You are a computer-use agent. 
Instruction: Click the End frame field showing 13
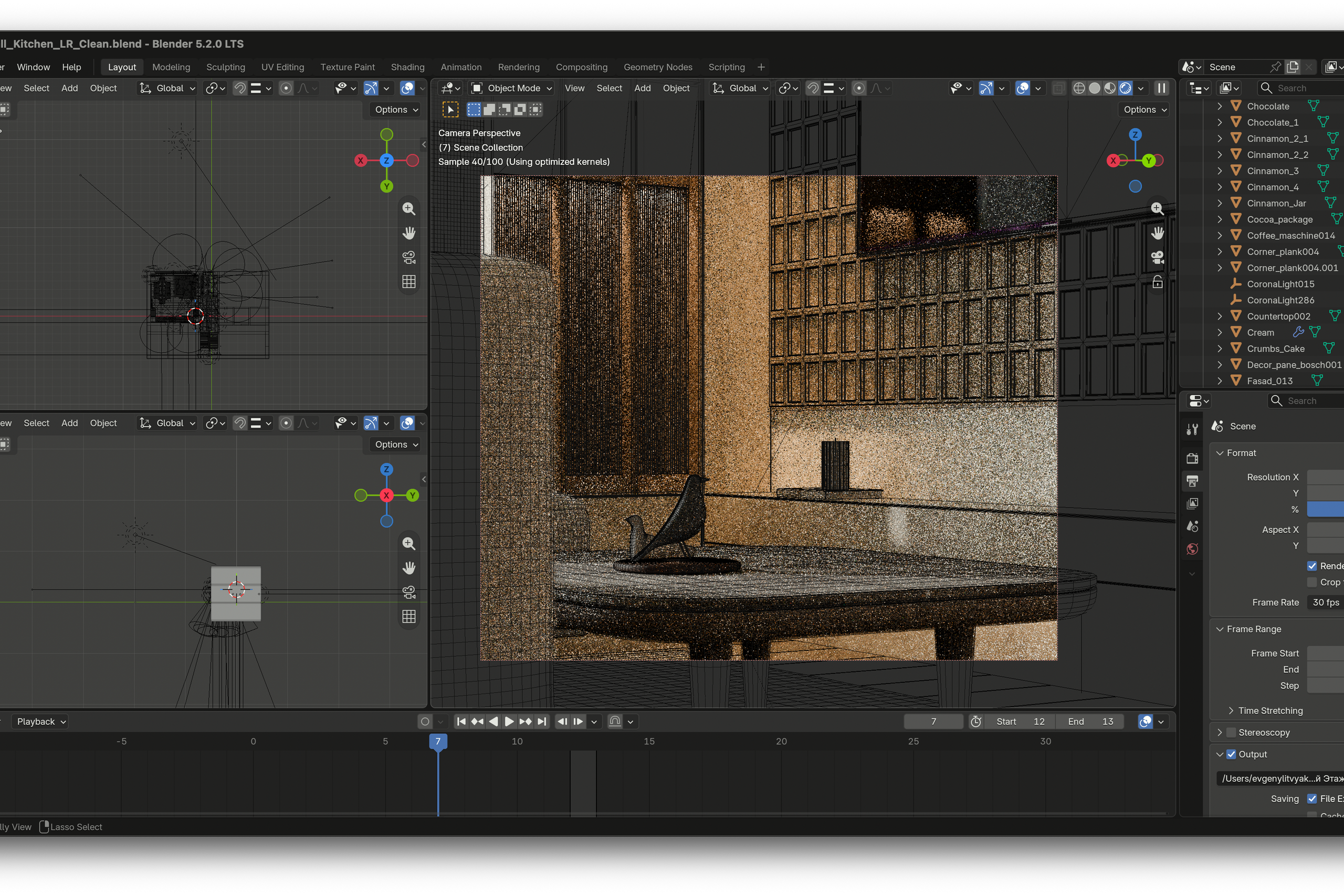tap(1090, 722)
